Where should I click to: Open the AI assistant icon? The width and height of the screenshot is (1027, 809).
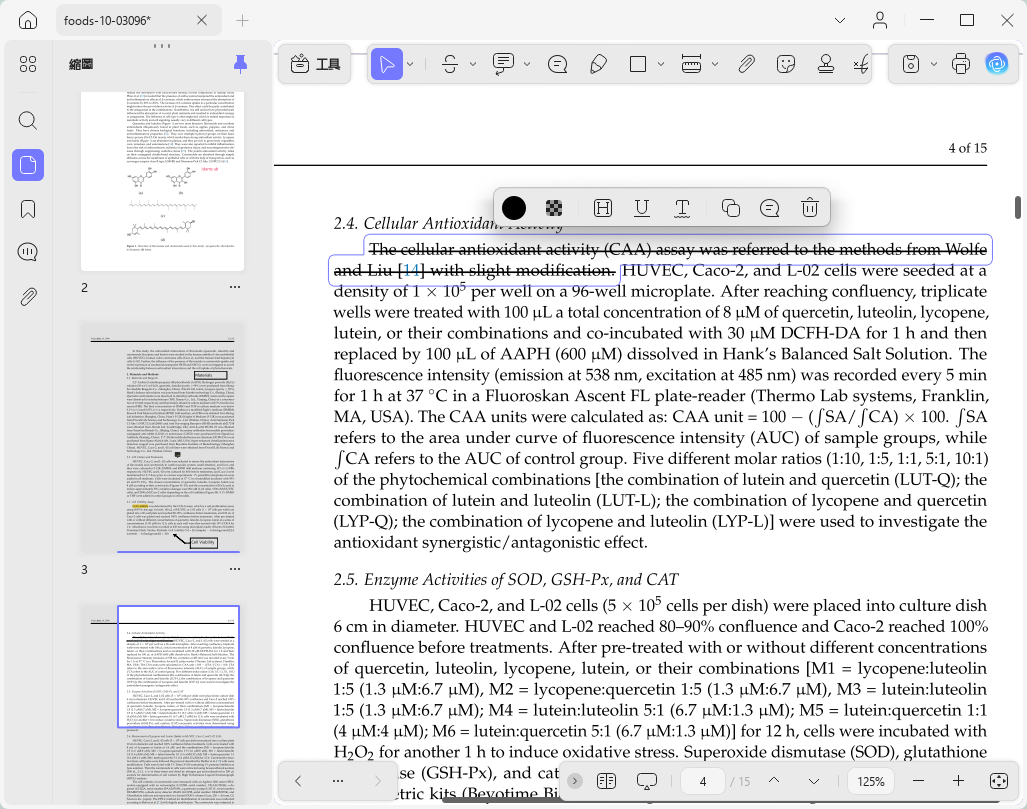coord(997,64)
